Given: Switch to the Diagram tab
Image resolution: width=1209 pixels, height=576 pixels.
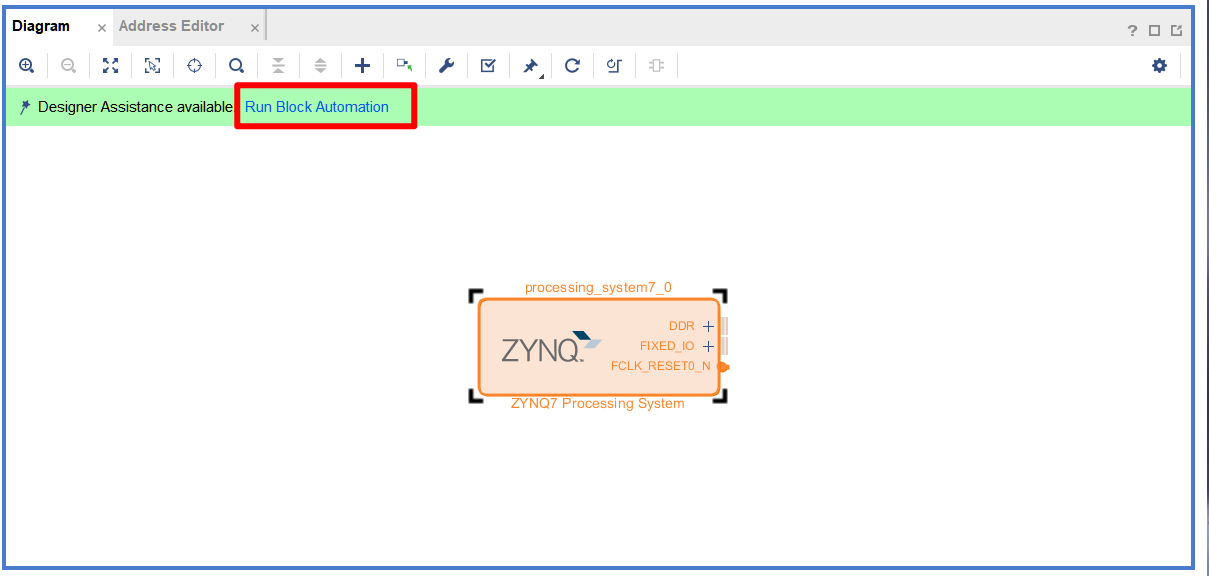Looking at the screenshot, I should [41, 26].
